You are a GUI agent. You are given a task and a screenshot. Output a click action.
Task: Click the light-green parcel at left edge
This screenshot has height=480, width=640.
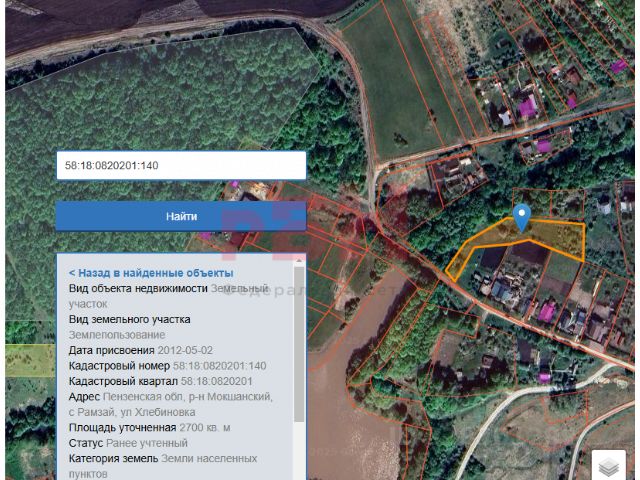[x=30, y=360]
